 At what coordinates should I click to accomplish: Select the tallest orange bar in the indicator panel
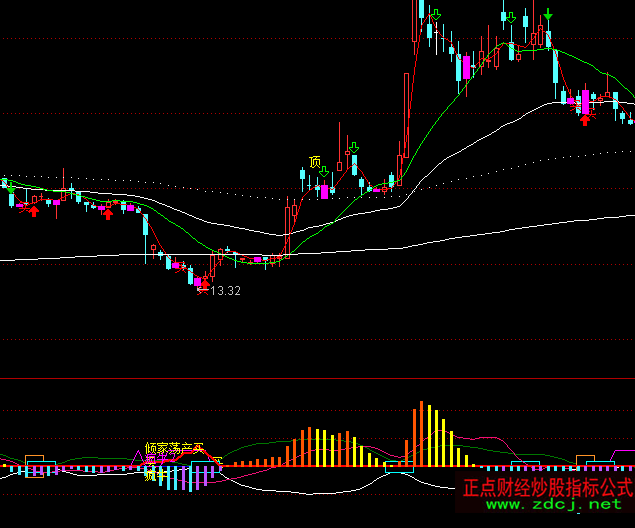point(421,433)
